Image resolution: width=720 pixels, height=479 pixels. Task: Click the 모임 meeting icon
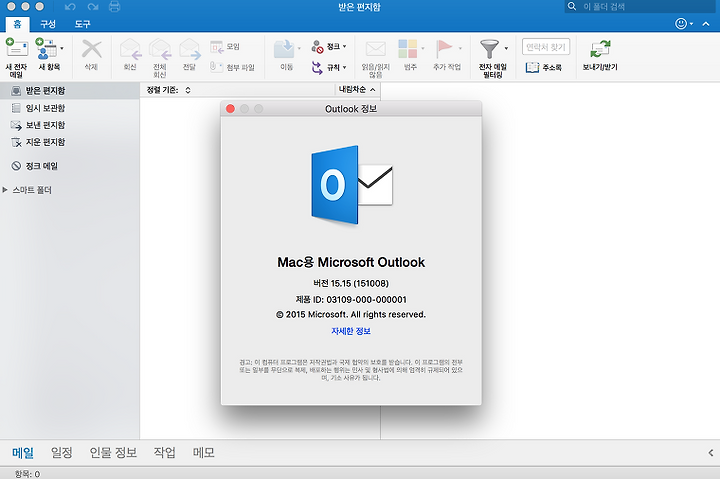click(x=216, y=46)
